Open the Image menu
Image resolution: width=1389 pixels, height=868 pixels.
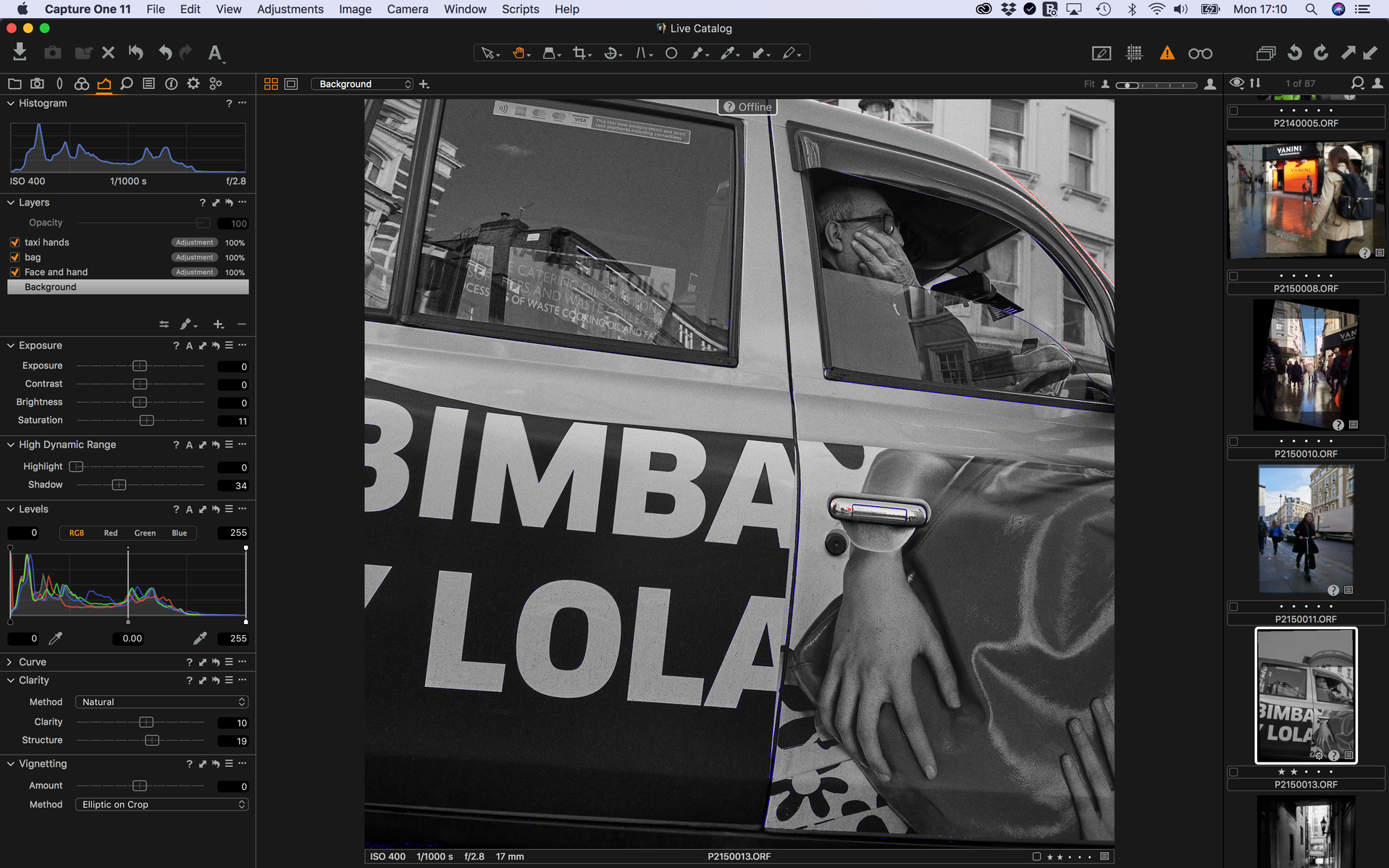pyautogui.click(x=355, y=9)
